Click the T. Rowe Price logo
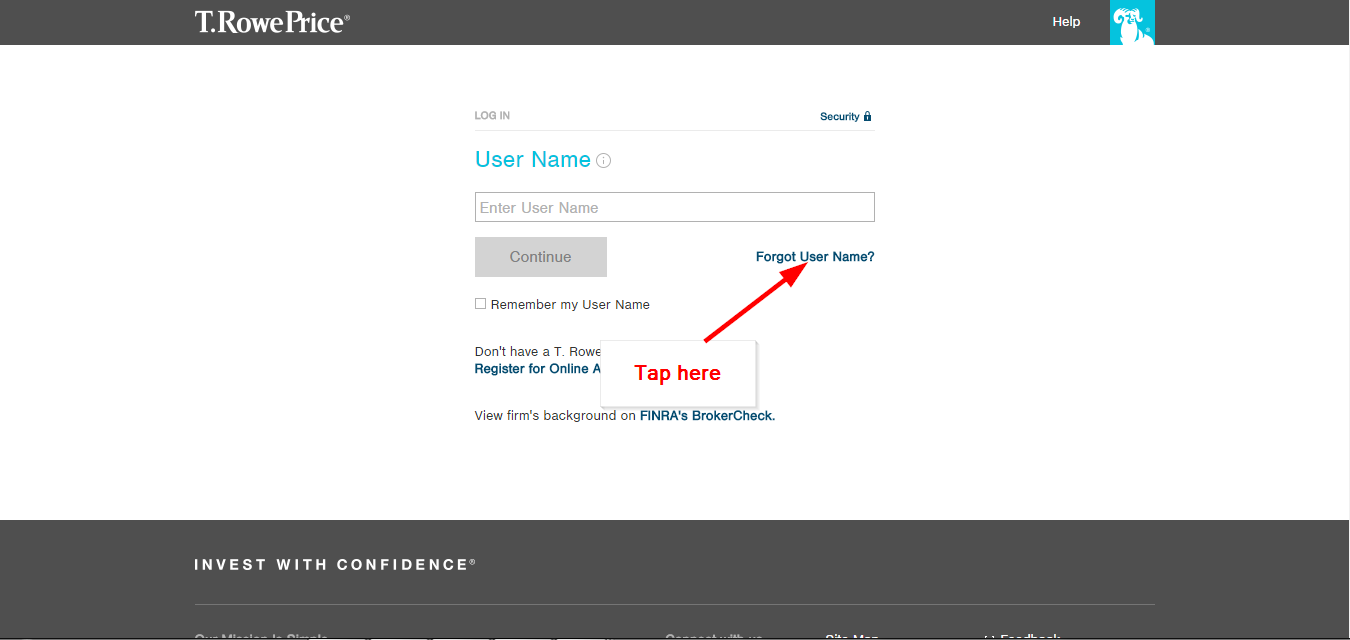This screenshot has height=640, width=1350. 272,22
